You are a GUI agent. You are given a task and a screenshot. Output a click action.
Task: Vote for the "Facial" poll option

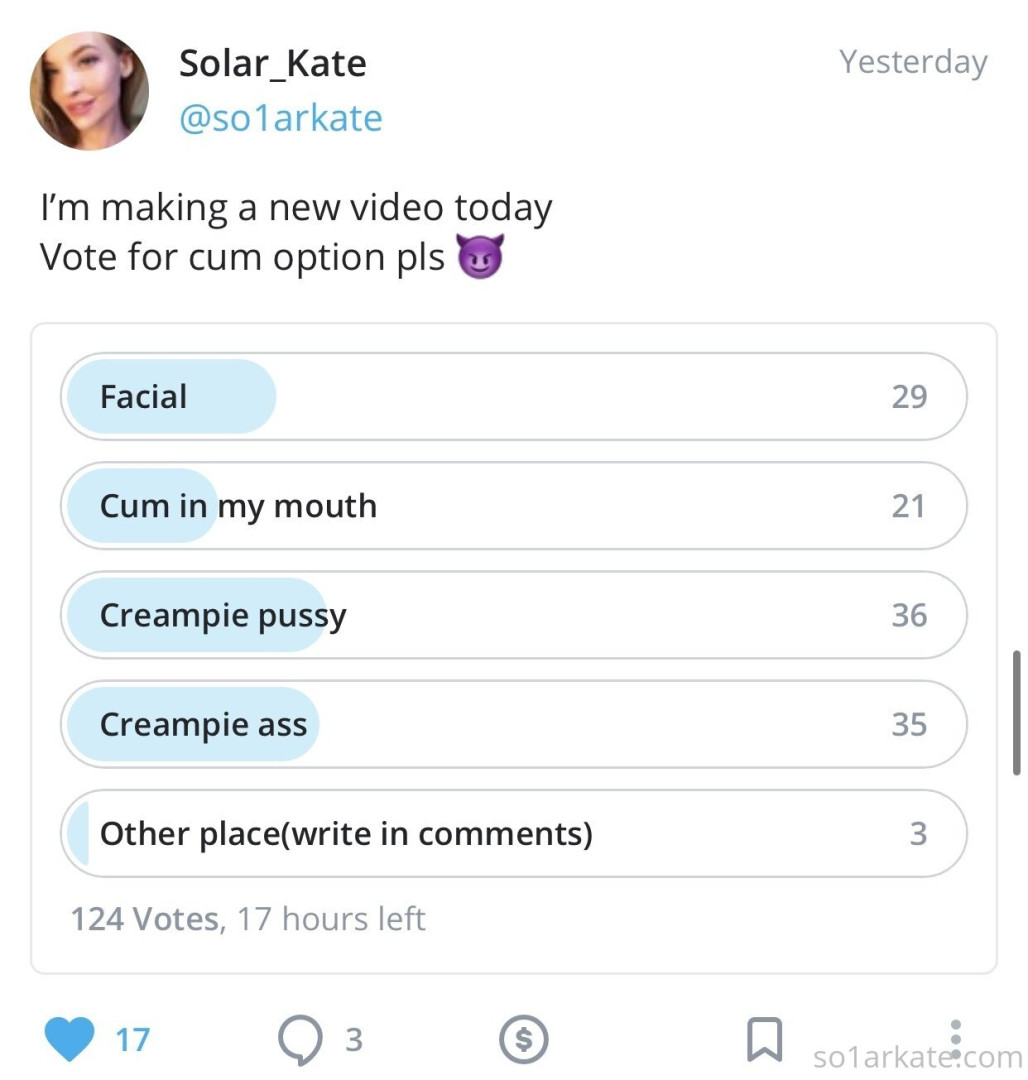coord(514,396)
